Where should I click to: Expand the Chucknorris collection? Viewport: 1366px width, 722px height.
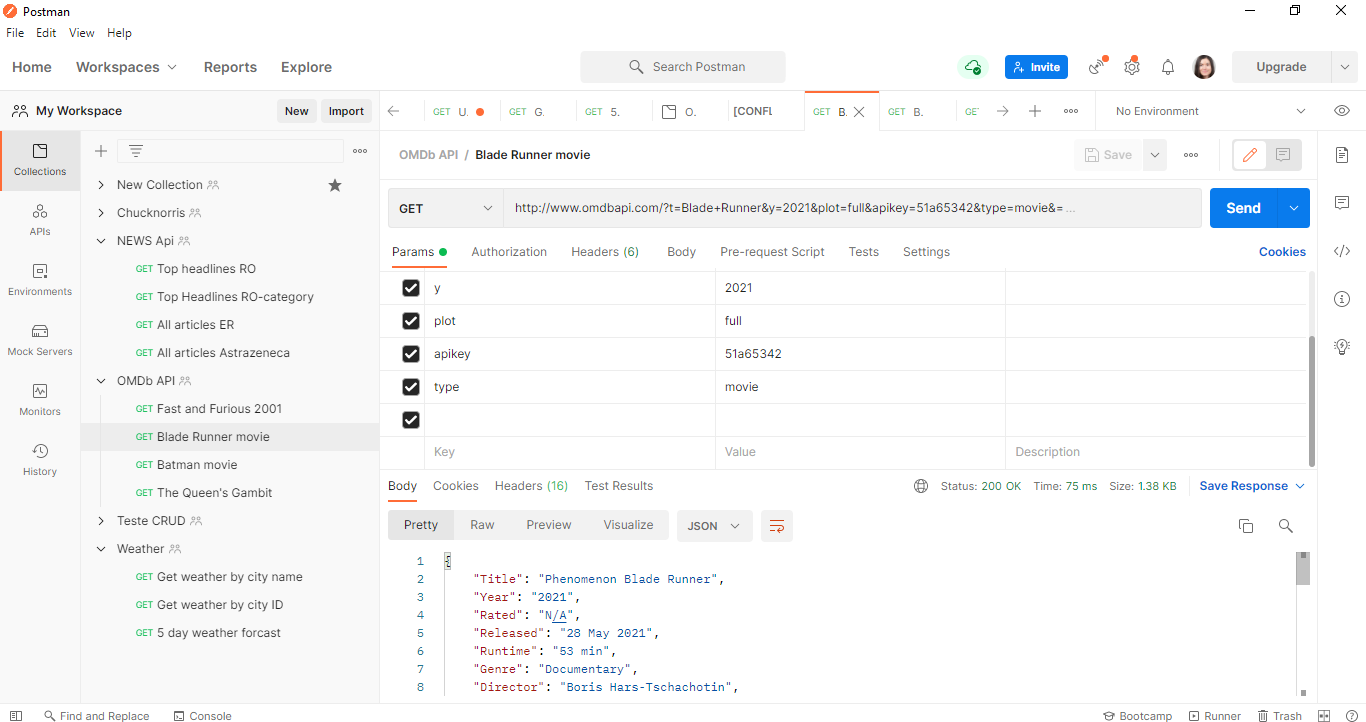(101, 213)
